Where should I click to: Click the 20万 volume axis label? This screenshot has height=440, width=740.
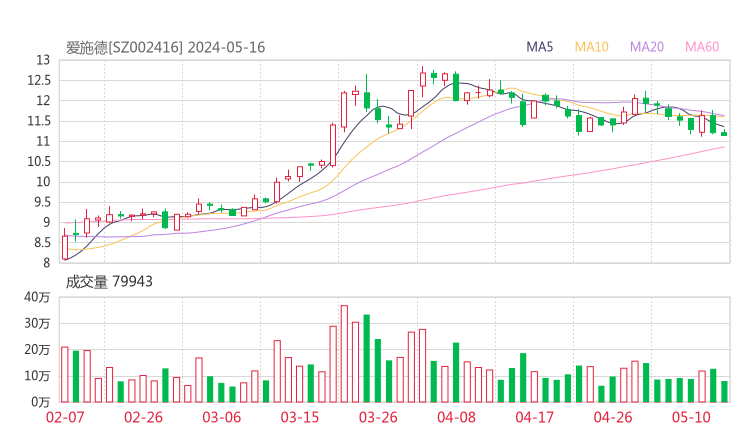coord(37,350)
